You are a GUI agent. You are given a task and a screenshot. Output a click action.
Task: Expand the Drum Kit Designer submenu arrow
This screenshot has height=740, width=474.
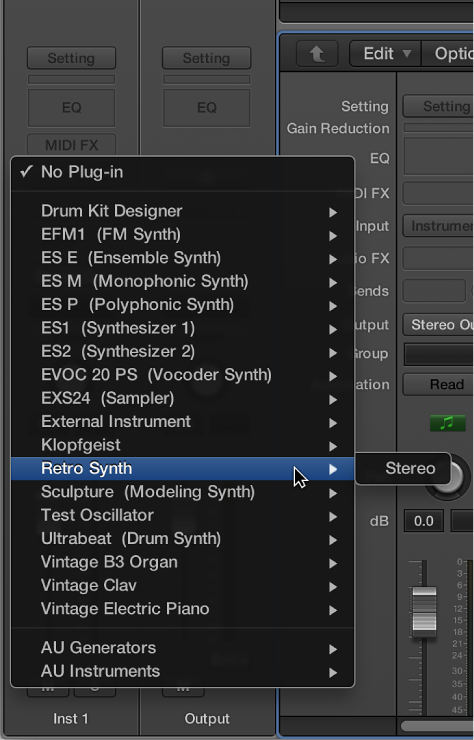click(x=333, y=212)
